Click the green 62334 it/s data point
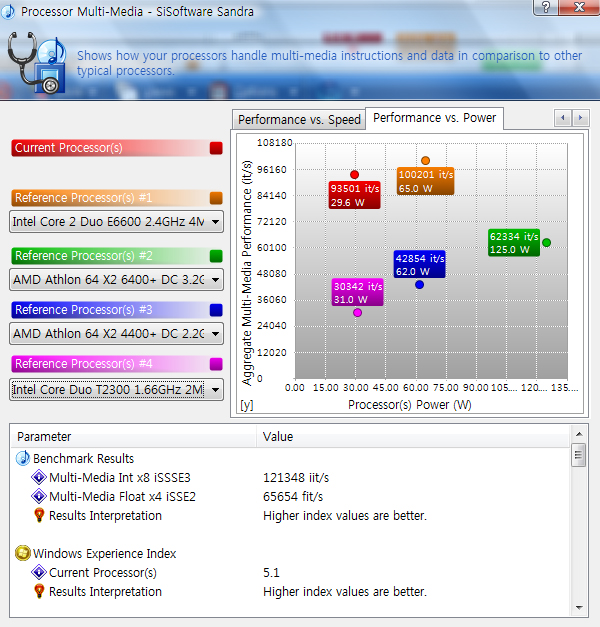Screen dimensions: 600x627 coord(546,242)
